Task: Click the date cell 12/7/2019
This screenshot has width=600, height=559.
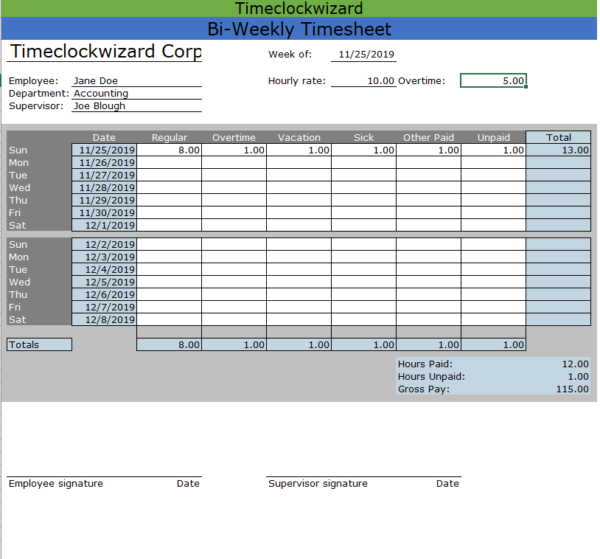Action: pos(104,307)
